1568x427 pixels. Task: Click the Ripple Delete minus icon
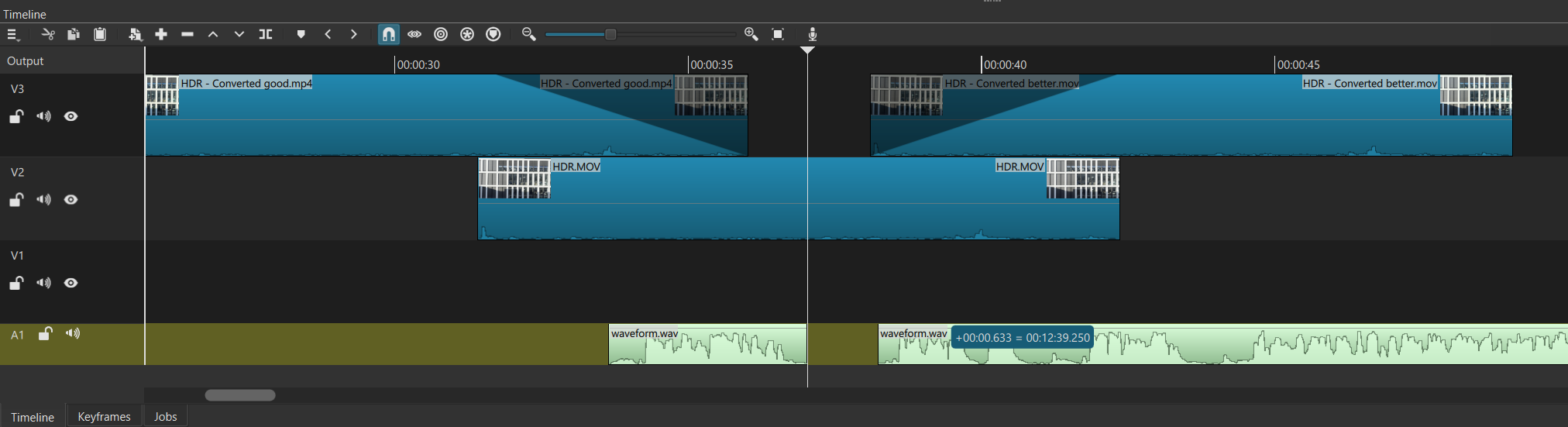click(187, 34)
